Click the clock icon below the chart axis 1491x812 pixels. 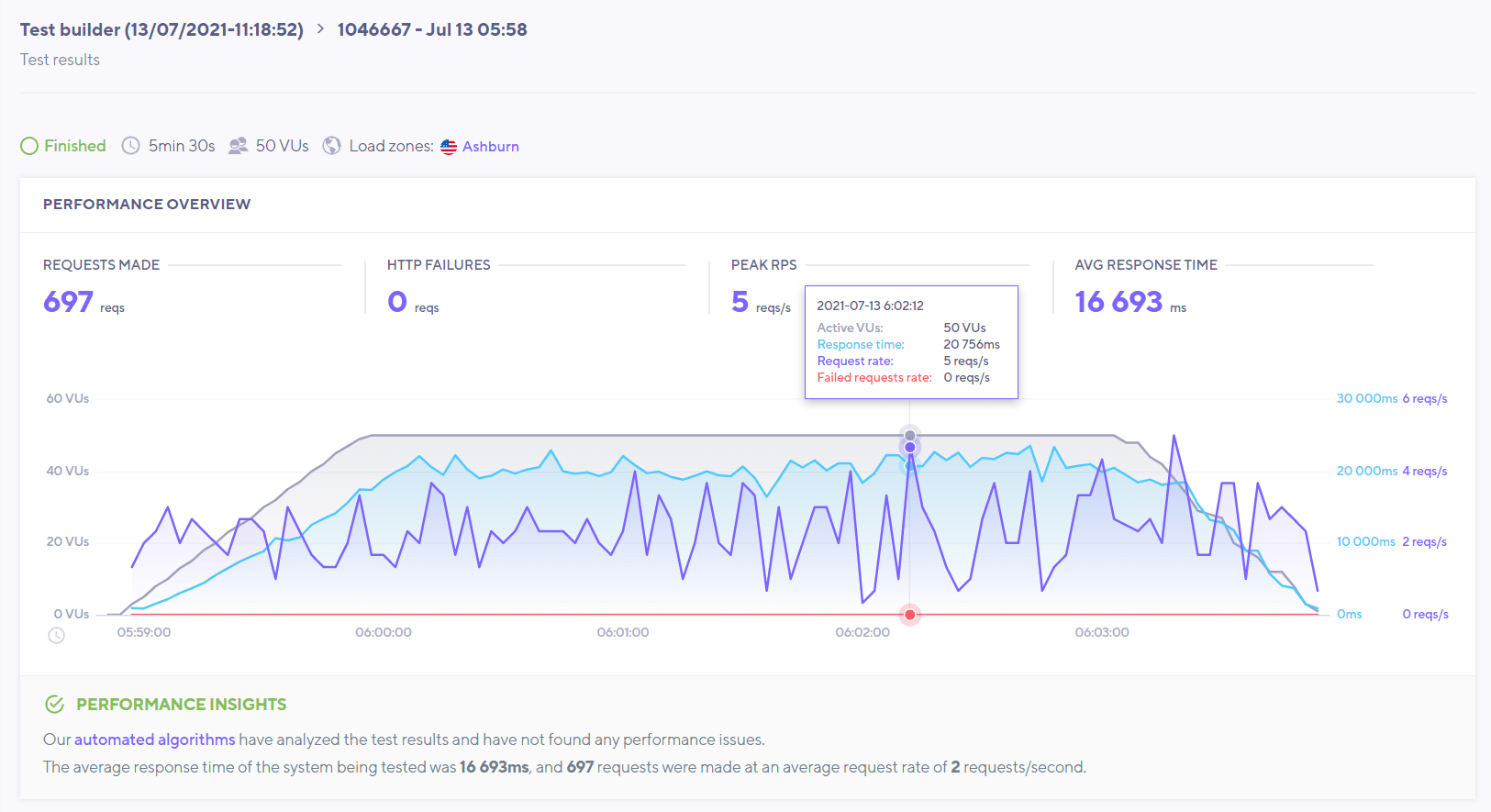point(56,635)
